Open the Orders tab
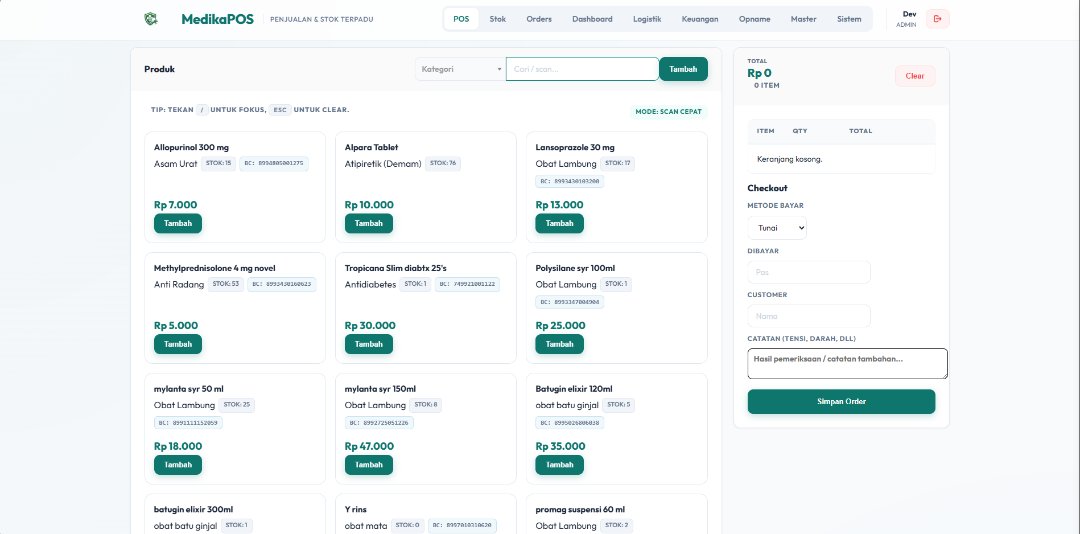 click(539, 19)
